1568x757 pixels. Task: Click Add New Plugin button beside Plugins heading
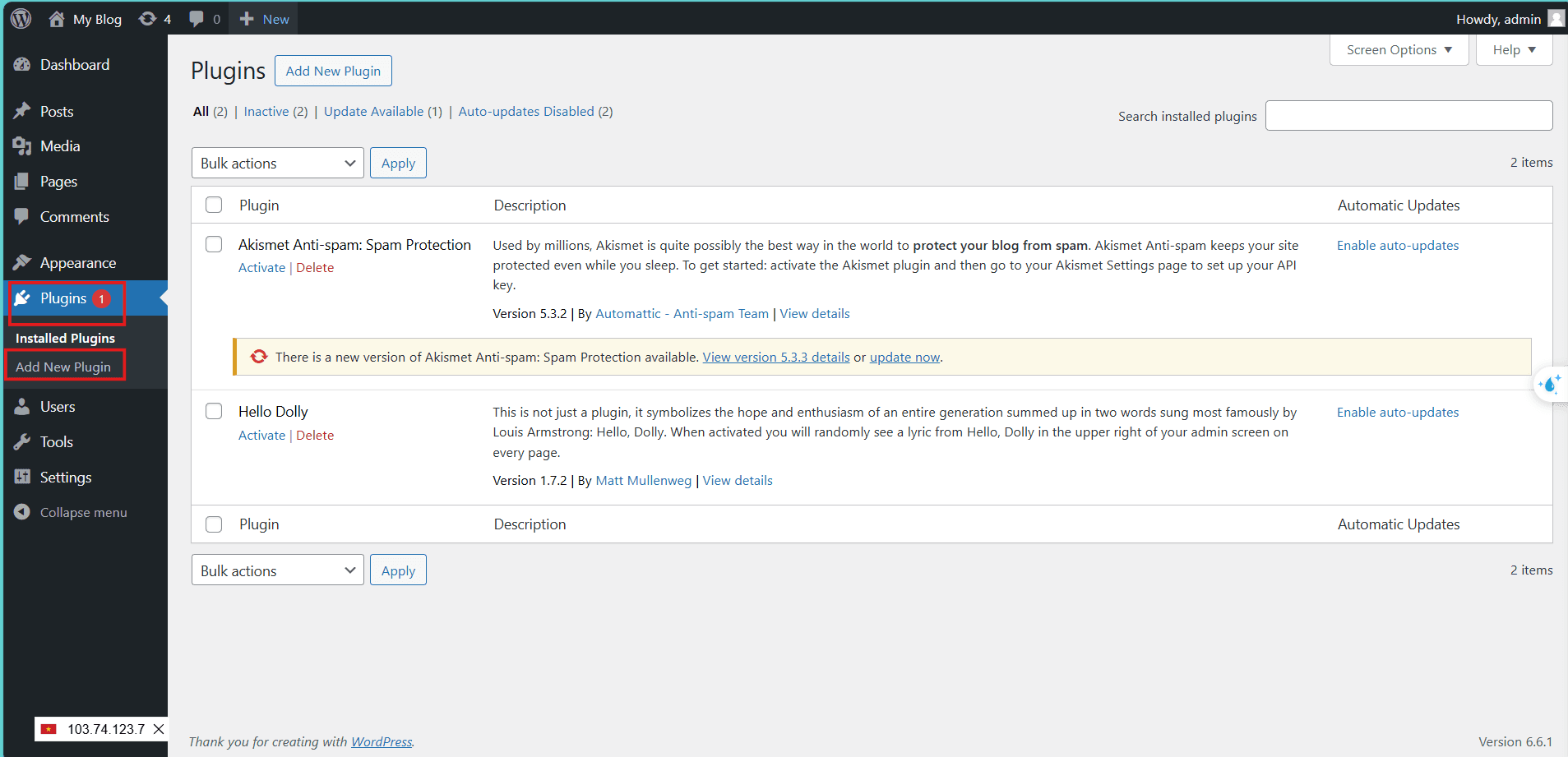coord(333,71)
